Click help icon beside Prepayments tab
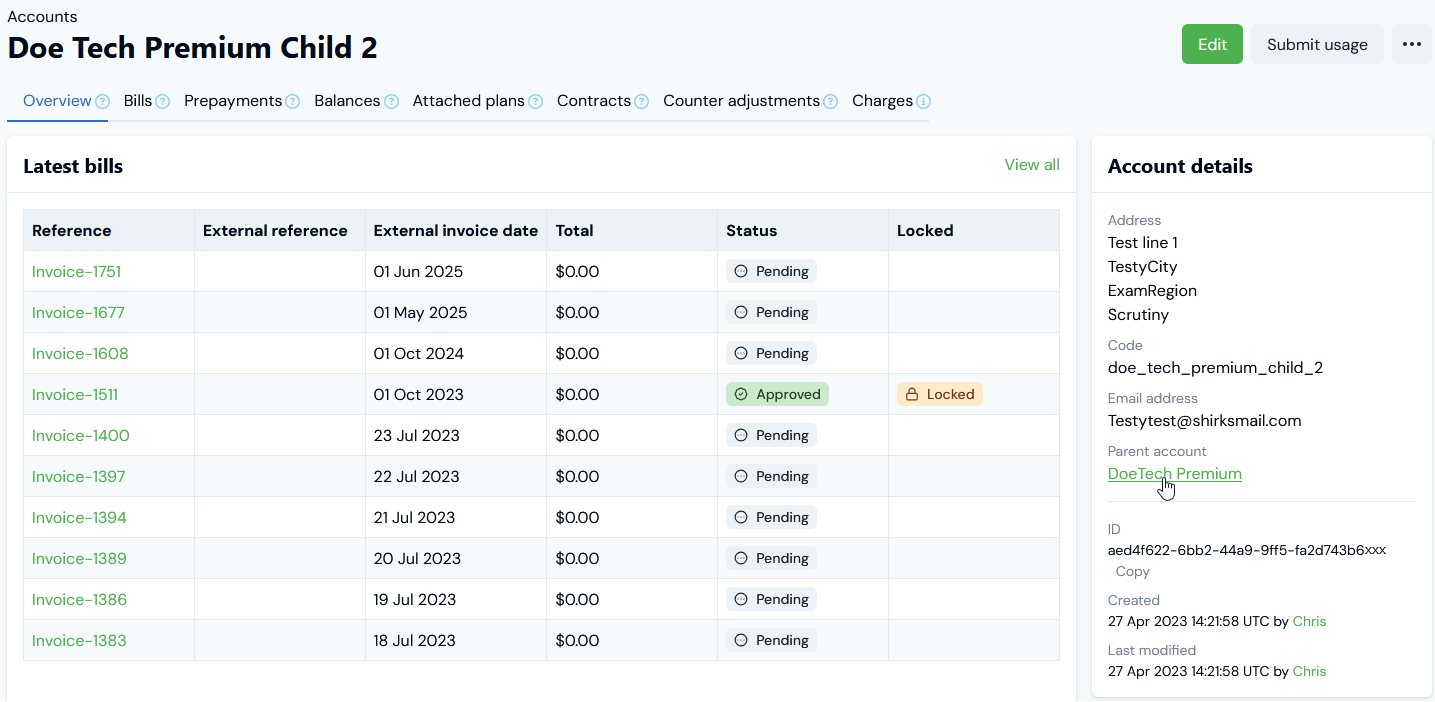1435x702 pixels. point(292,101)
